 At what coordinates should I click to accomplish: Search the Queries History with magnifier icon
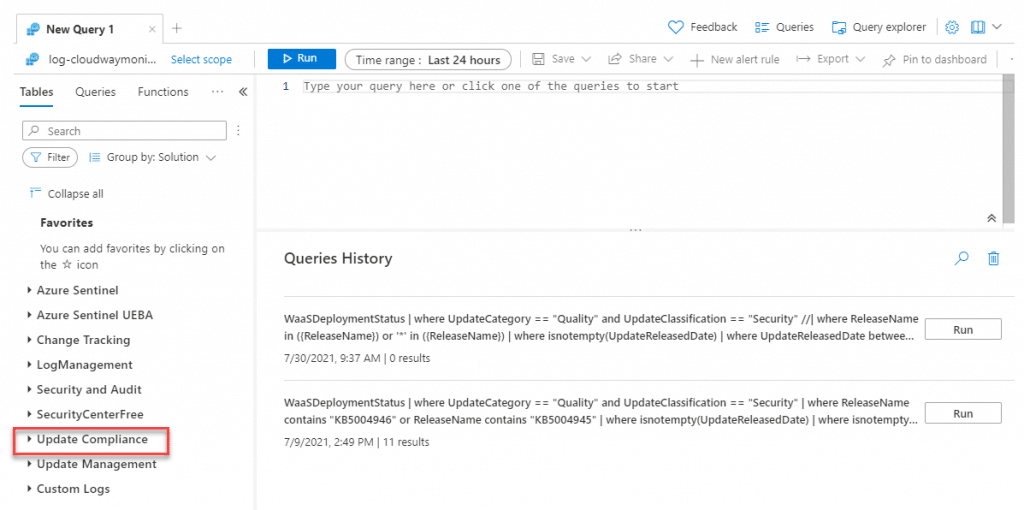[961, 258]
